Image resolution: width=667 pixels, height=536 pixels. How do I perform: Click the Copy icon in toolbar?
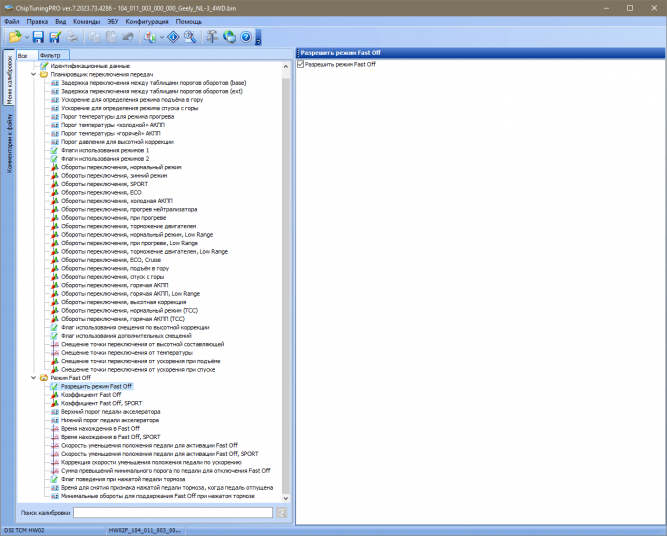click(94, 37)
